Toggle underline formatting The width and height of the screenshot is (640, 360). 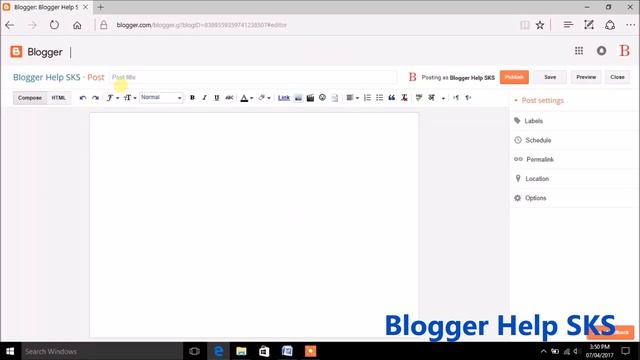click(x=217, y=98)
